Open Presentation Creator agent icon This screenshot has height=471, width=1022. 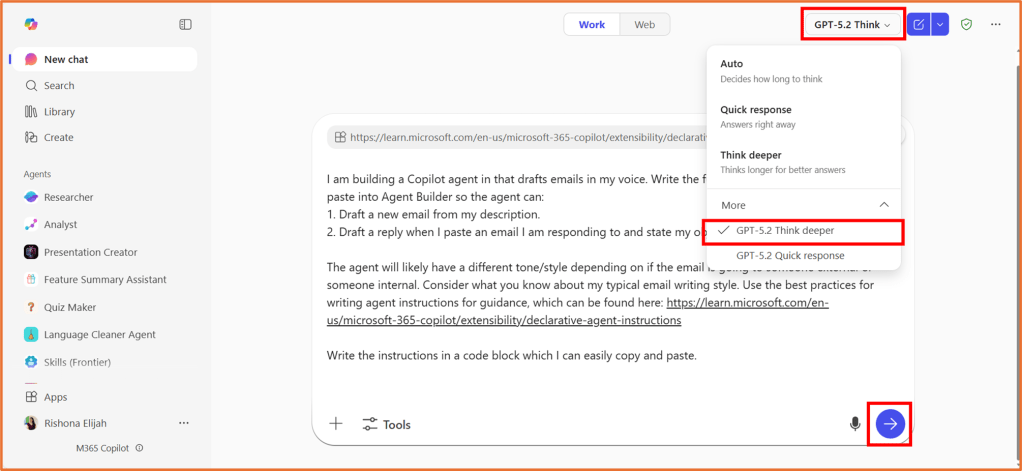point(31,251)
